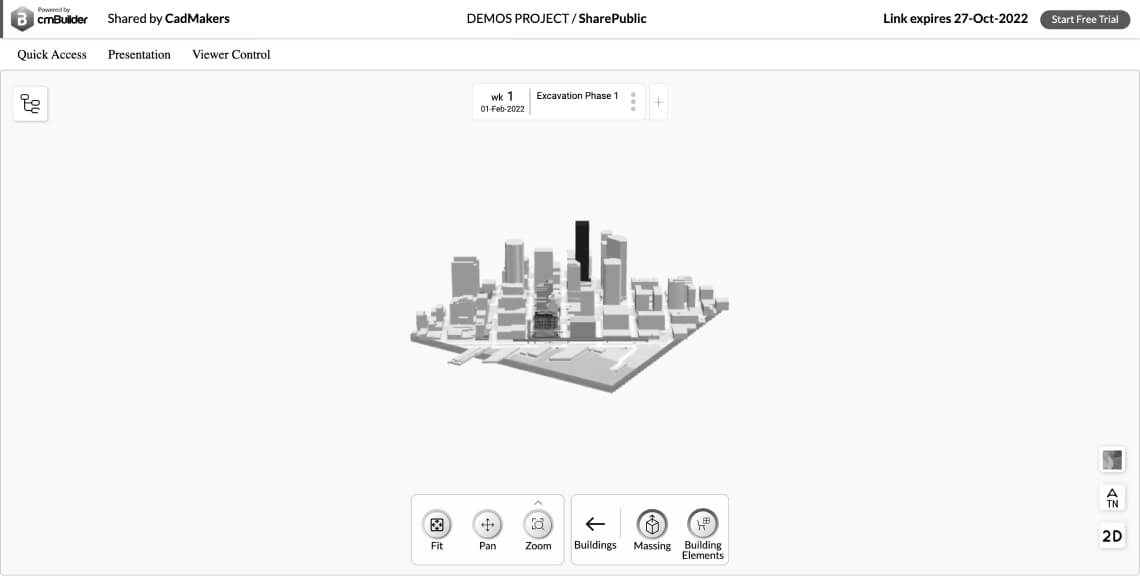Click the Shared by CadMakers link
The height and width of the screenshot is (576, 1140).
[x=168, y=18]
